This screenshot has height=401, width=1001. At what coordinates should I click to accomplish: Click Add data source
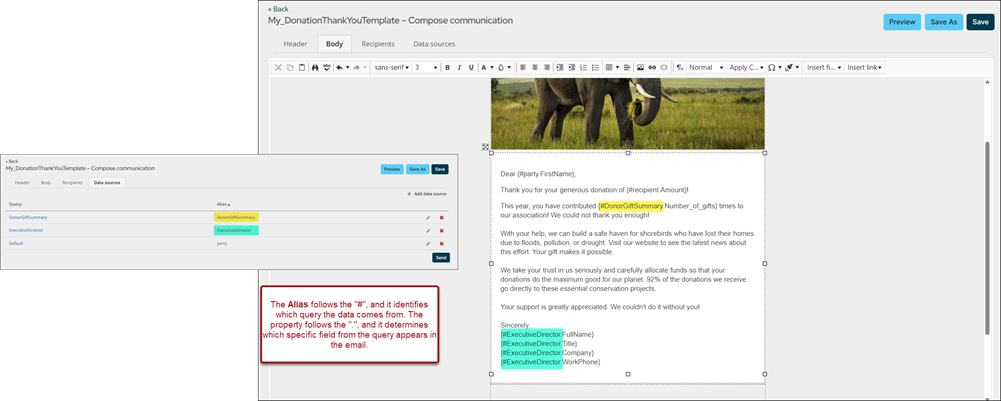click(427, 193)
